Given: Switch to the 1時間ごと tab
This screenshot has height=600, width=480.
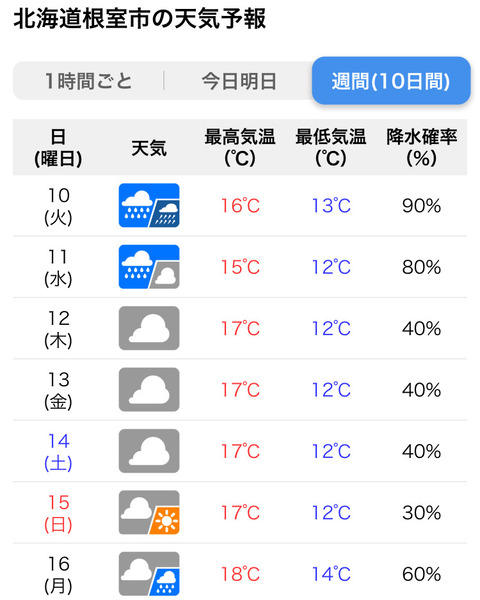Looking at the screenshot, I should click(89, 81).
